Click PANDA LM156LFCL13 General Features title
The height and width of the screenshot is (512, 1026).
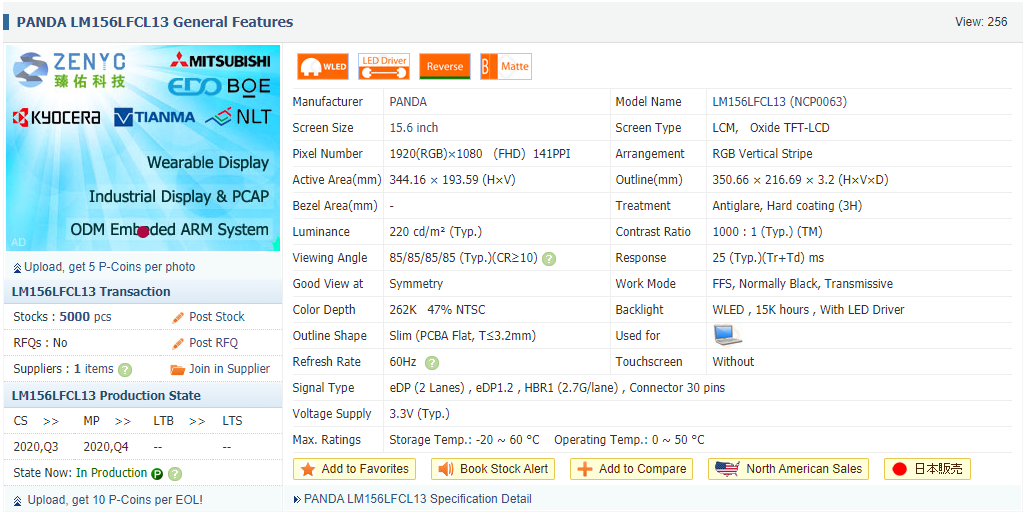point(155,22)
